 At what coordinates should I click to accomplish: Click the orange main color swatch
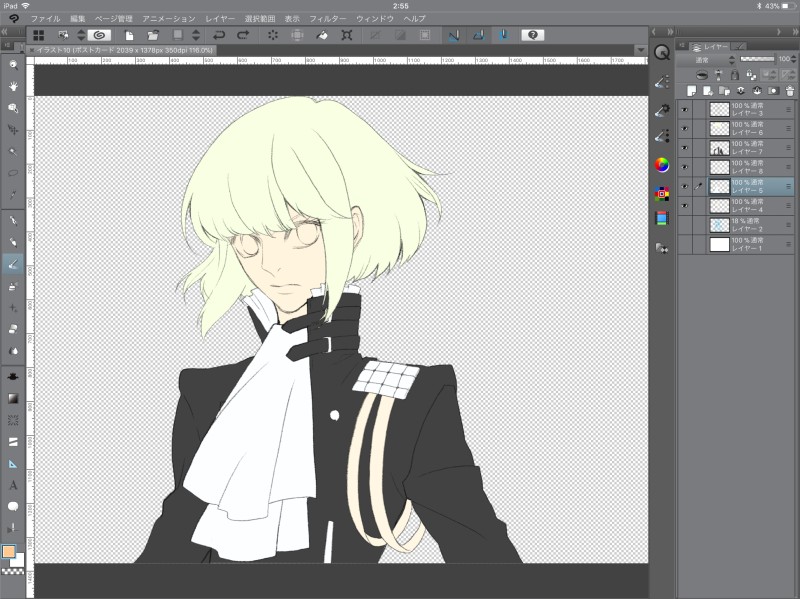click(9, 552)
